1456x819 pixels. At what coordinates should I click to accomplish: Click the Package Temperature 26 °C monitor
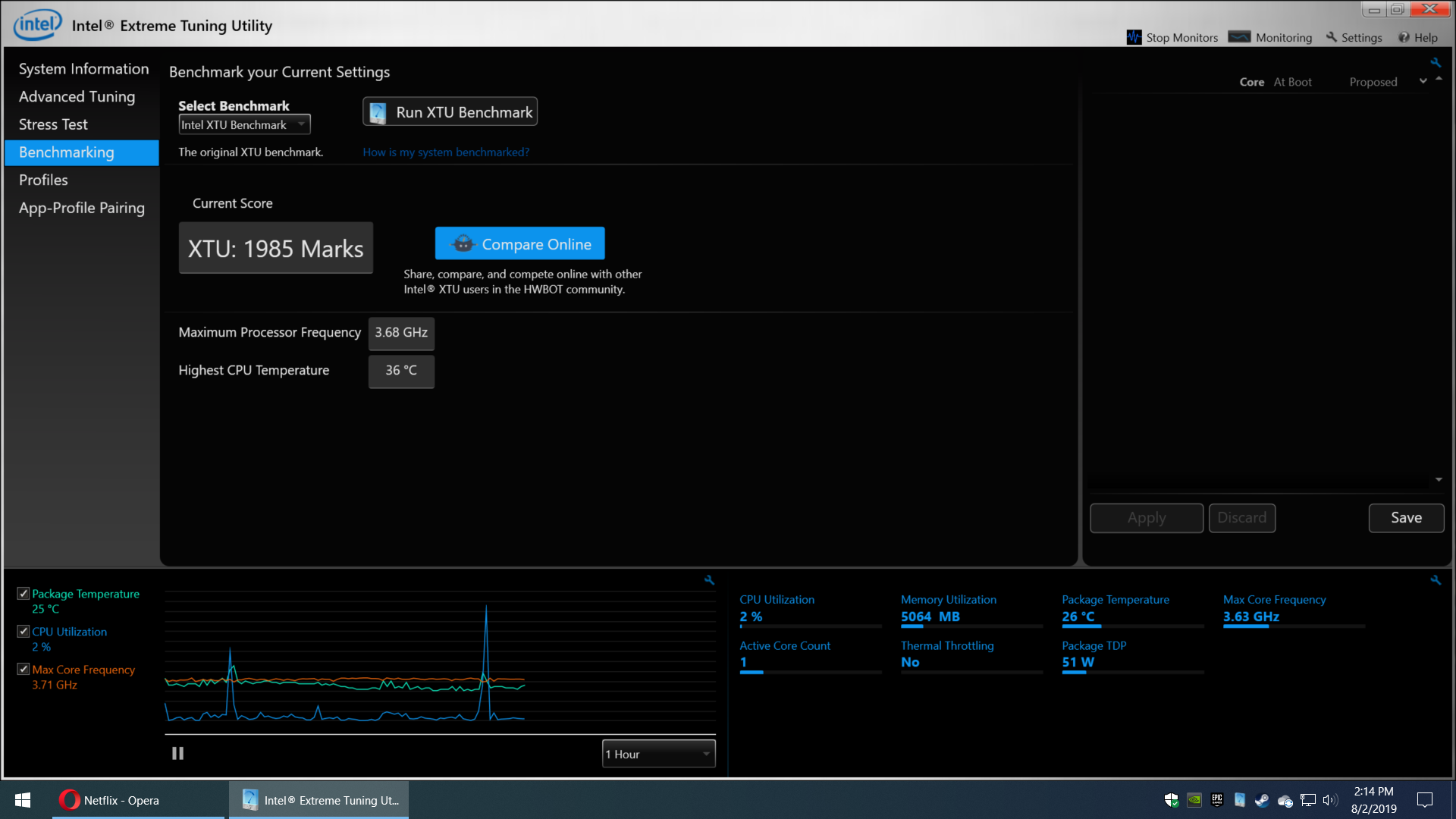(1132, 611)
